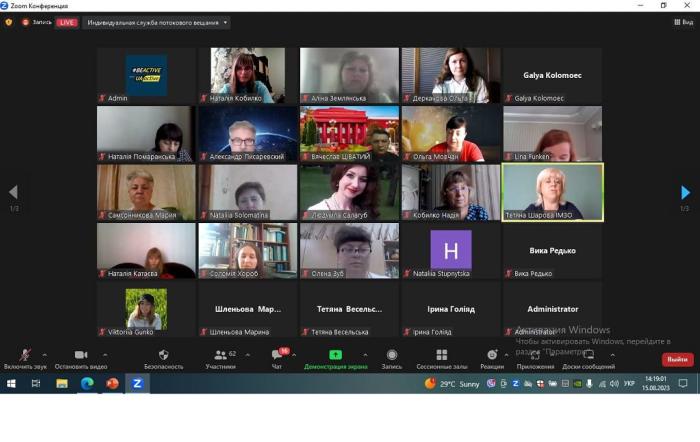This screenshot has width=700, height=442.
Task: Stop camera via Остановить видео button
Action: pyautogui.click(x=81, y=357)
